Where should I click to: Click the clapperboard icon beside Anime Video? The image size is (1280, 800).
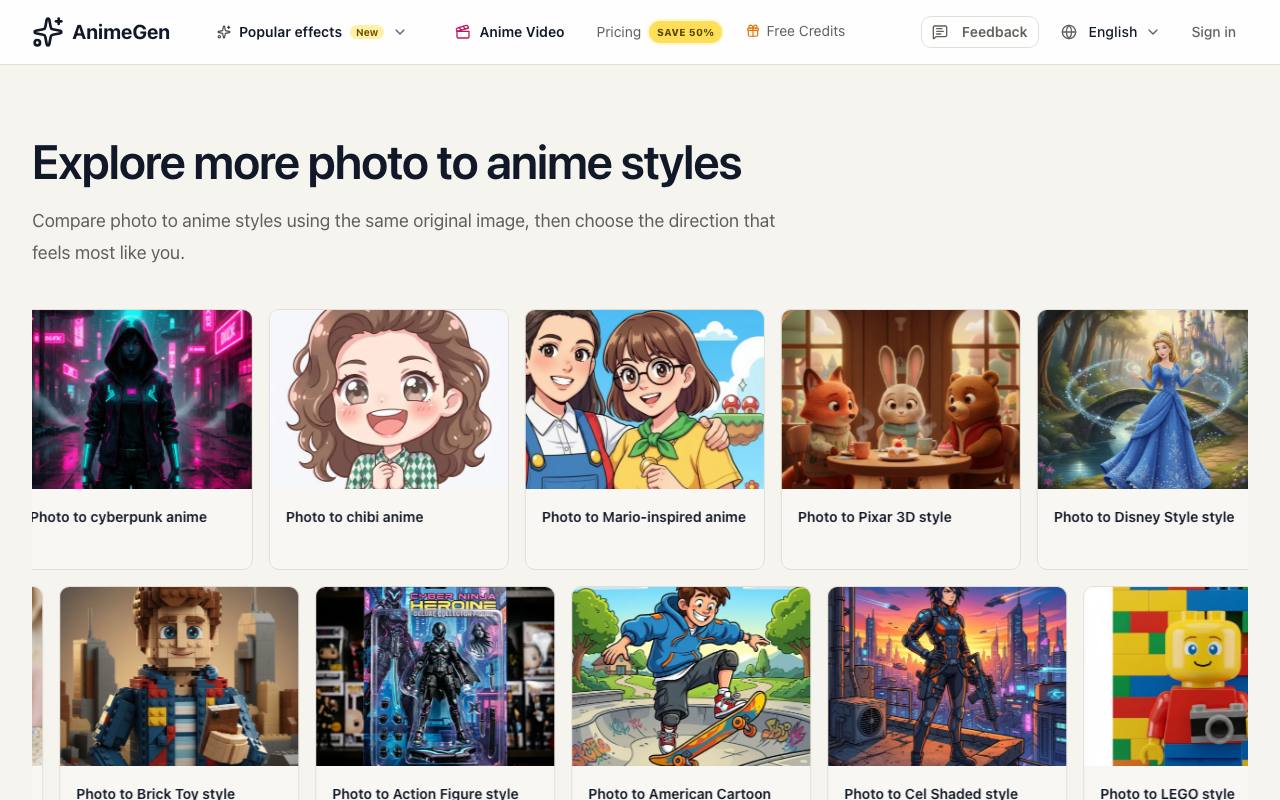tap(463, 32)
